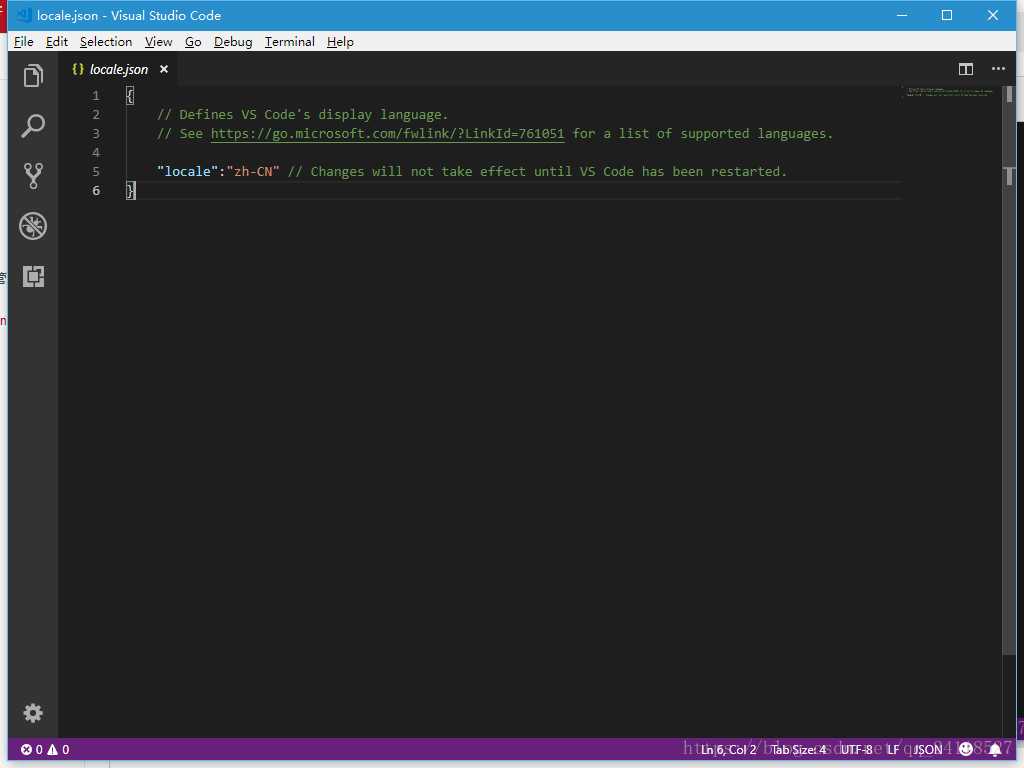Open the Explorer view in activity bar
Image resolution: width=1024 pixels, height=768 pixels.
pyautogui.click(x=33, y=76)
